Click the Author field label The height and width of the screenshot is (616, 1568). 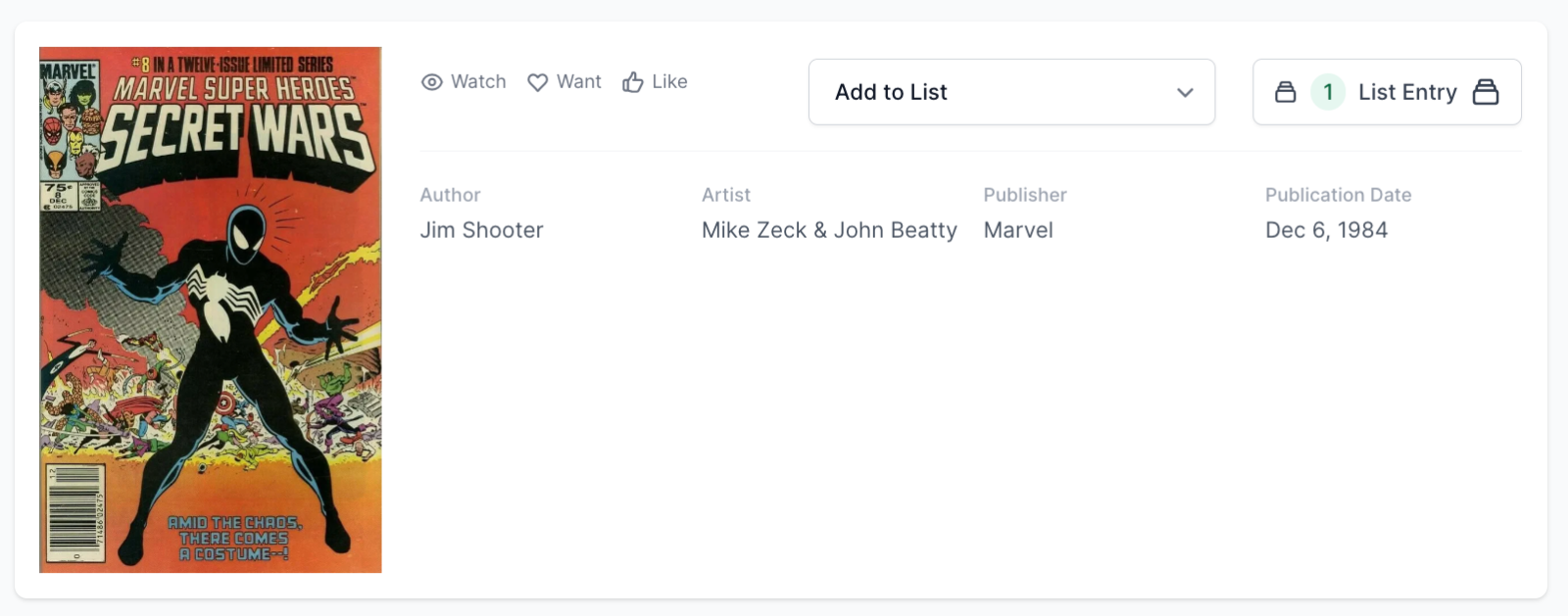(x=450, y=195)
